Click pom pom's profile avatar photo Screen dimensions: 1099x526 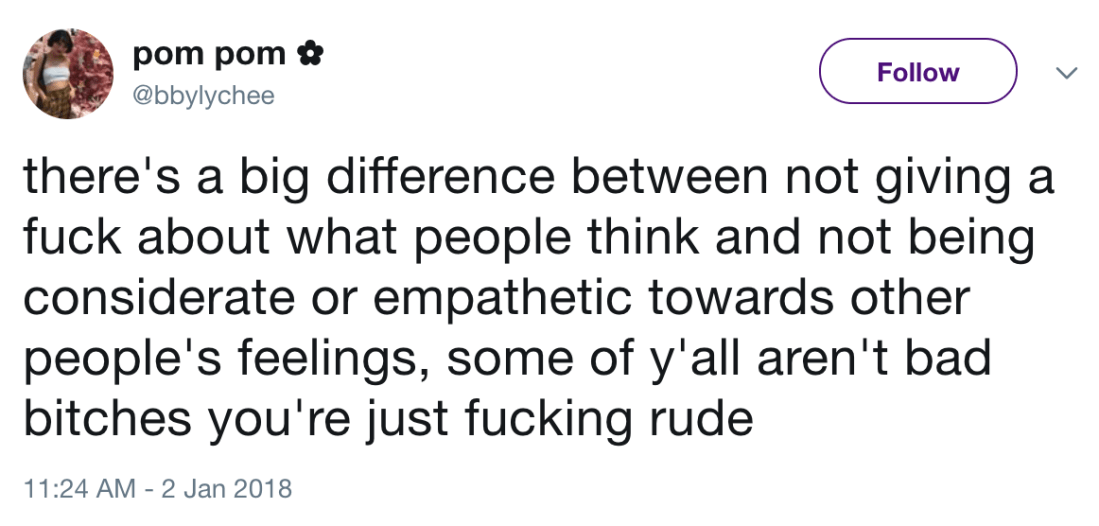[x=68, y=73]
